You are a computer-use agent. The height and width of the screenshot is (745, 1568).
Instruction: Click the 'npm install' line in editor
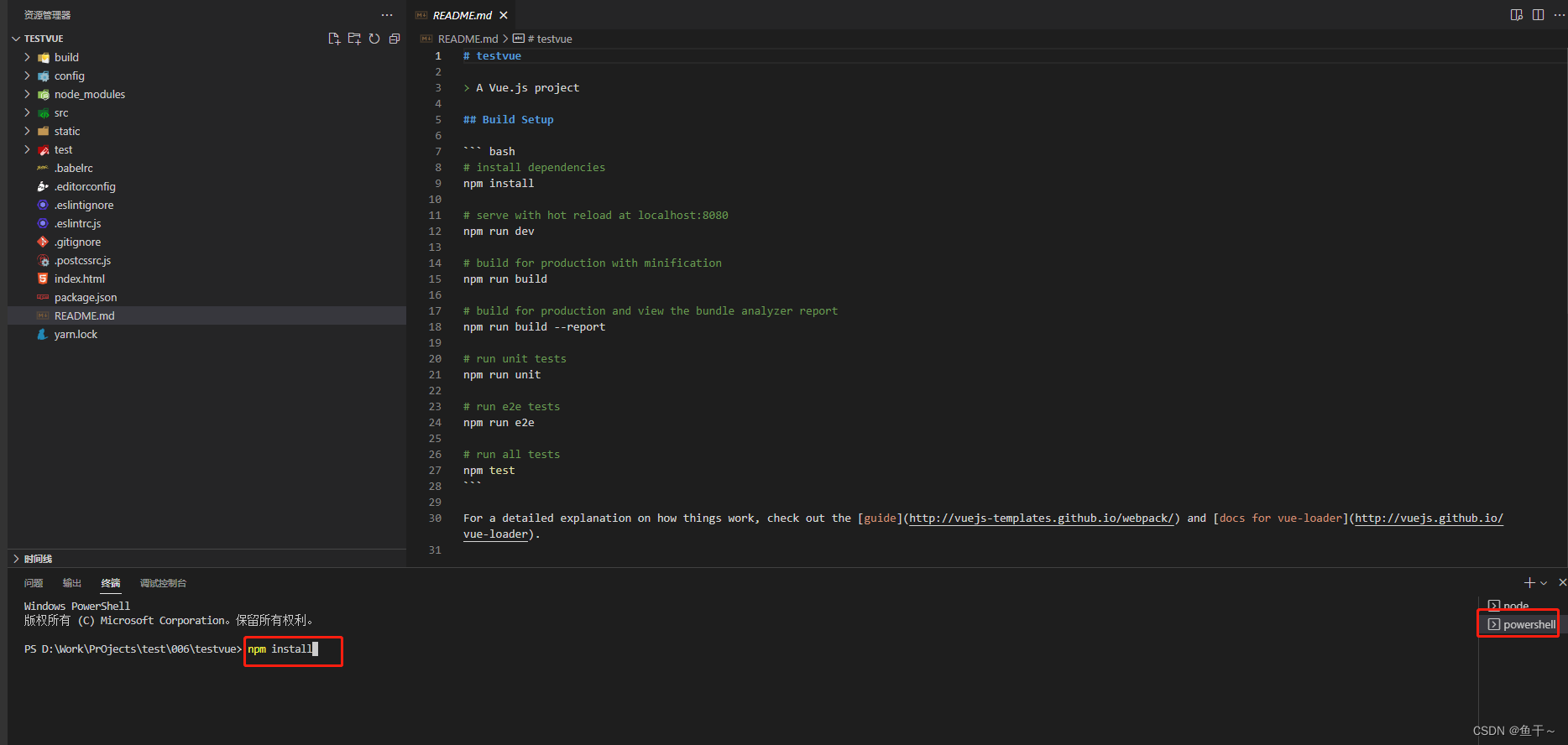499,184
